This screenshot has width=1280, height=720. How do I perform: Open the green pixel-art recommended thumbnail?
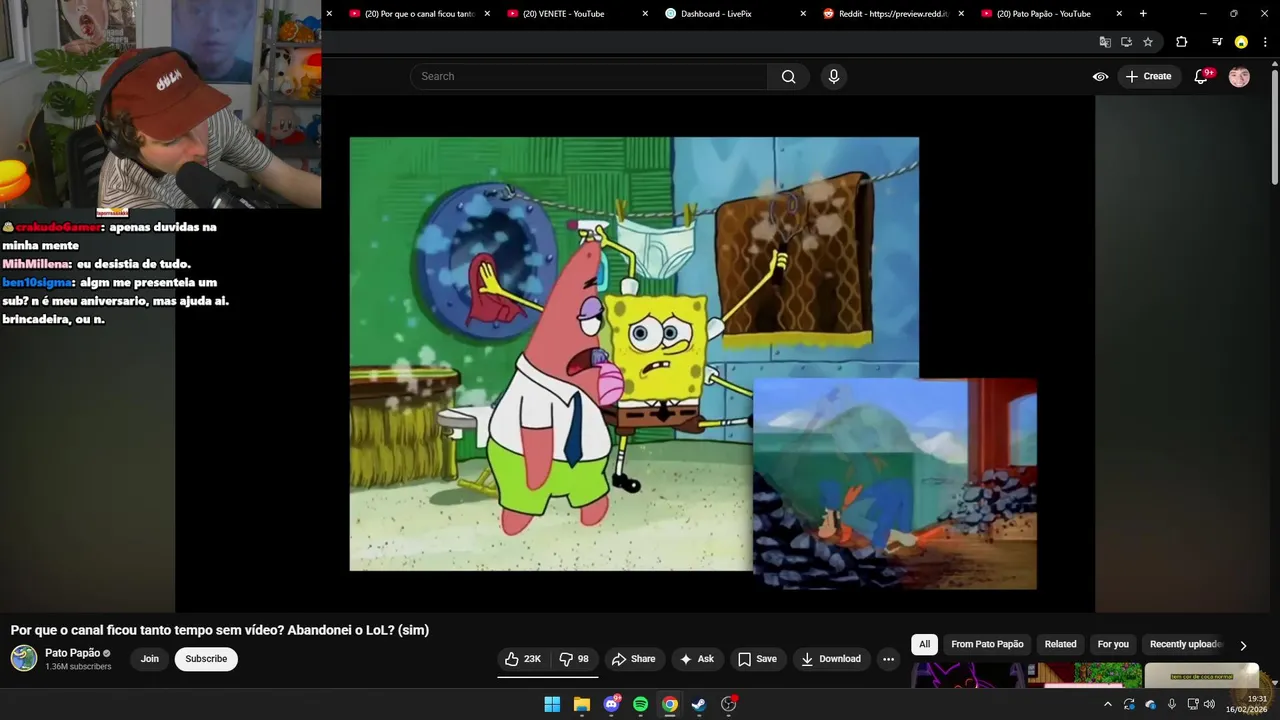coord(1084,676)
